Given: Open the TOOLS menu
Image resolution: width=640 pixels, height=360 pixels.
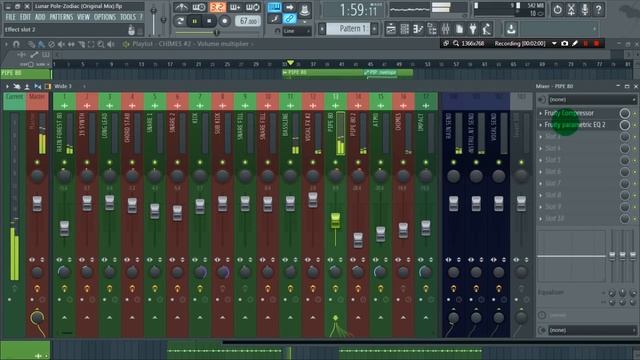Looking at the screenshot, I should click(x=128, y=17).
